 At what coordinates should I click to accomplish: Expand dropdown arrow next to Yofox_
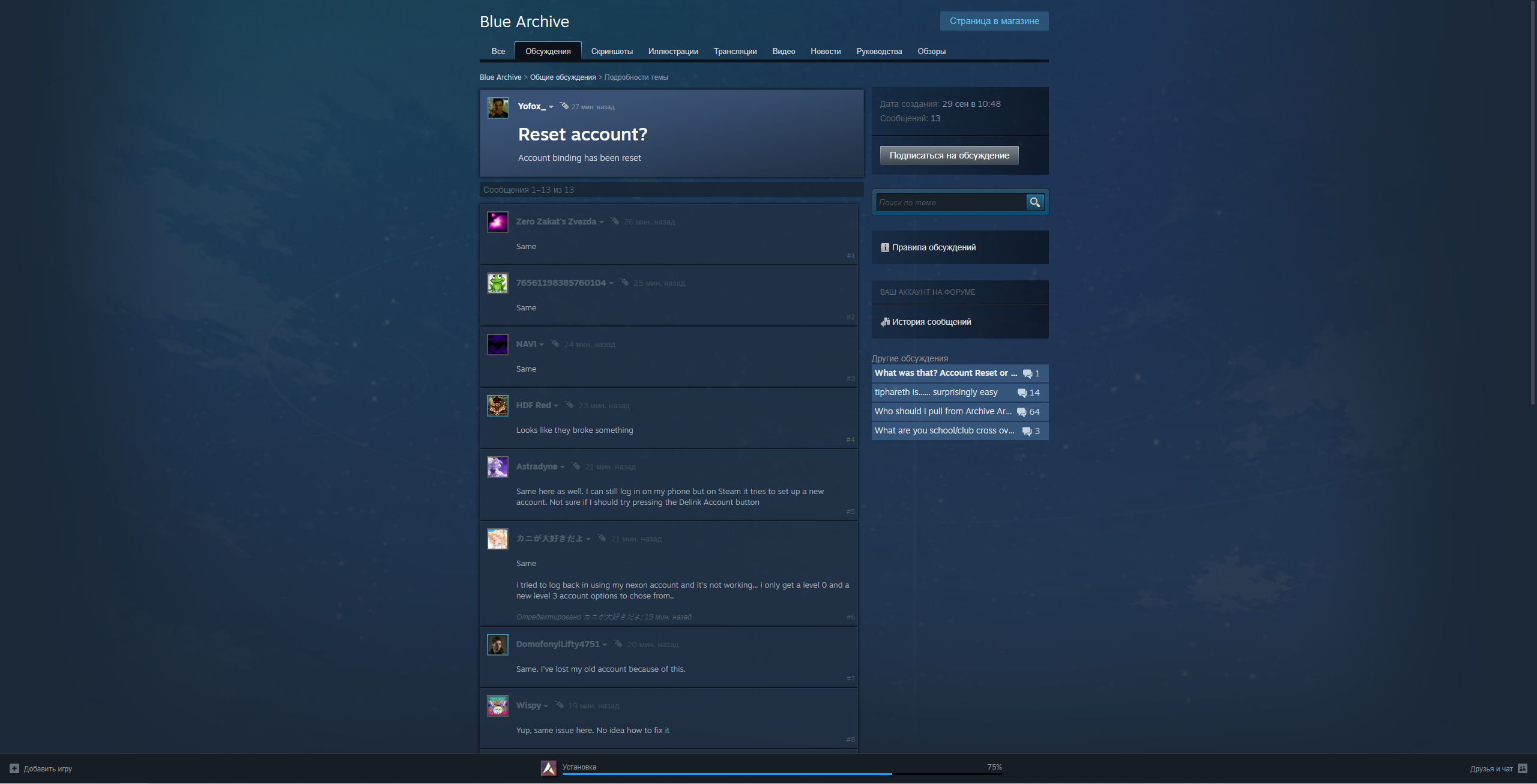pos(551,107)
